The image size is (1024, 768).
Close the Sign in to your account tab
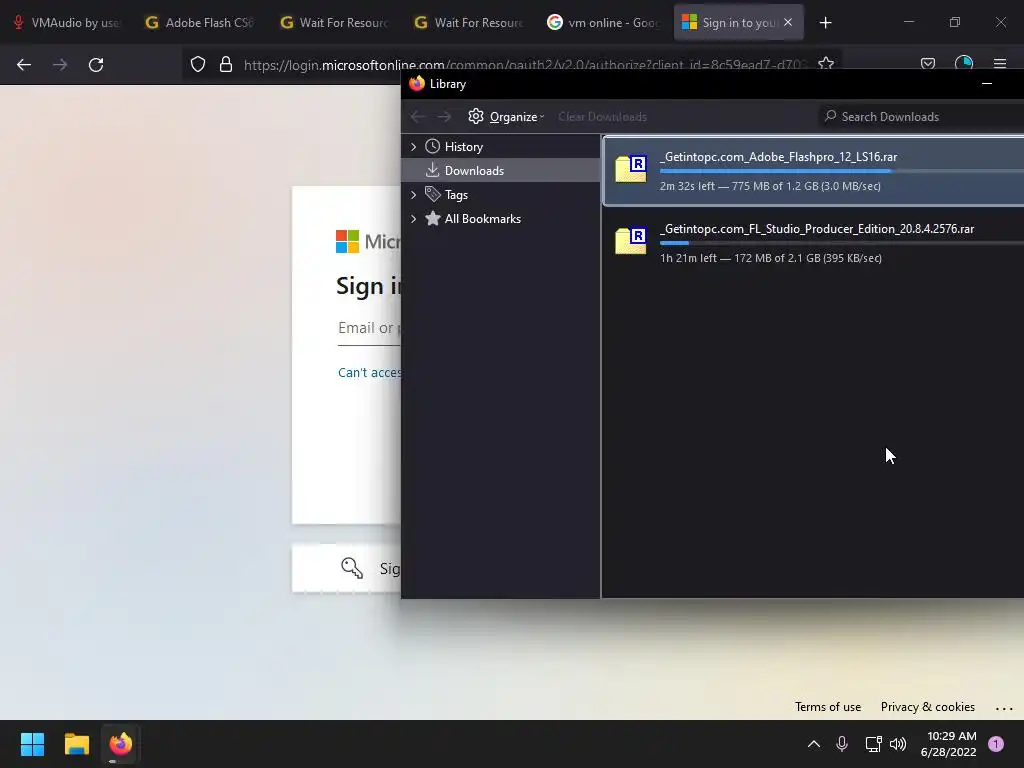[788, 22]
